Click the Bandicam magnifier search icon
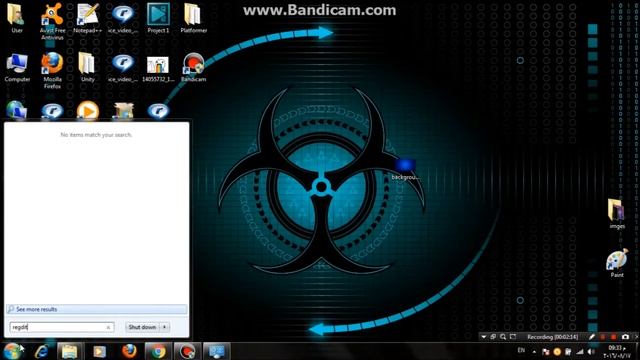 click(x=503, y=337)
